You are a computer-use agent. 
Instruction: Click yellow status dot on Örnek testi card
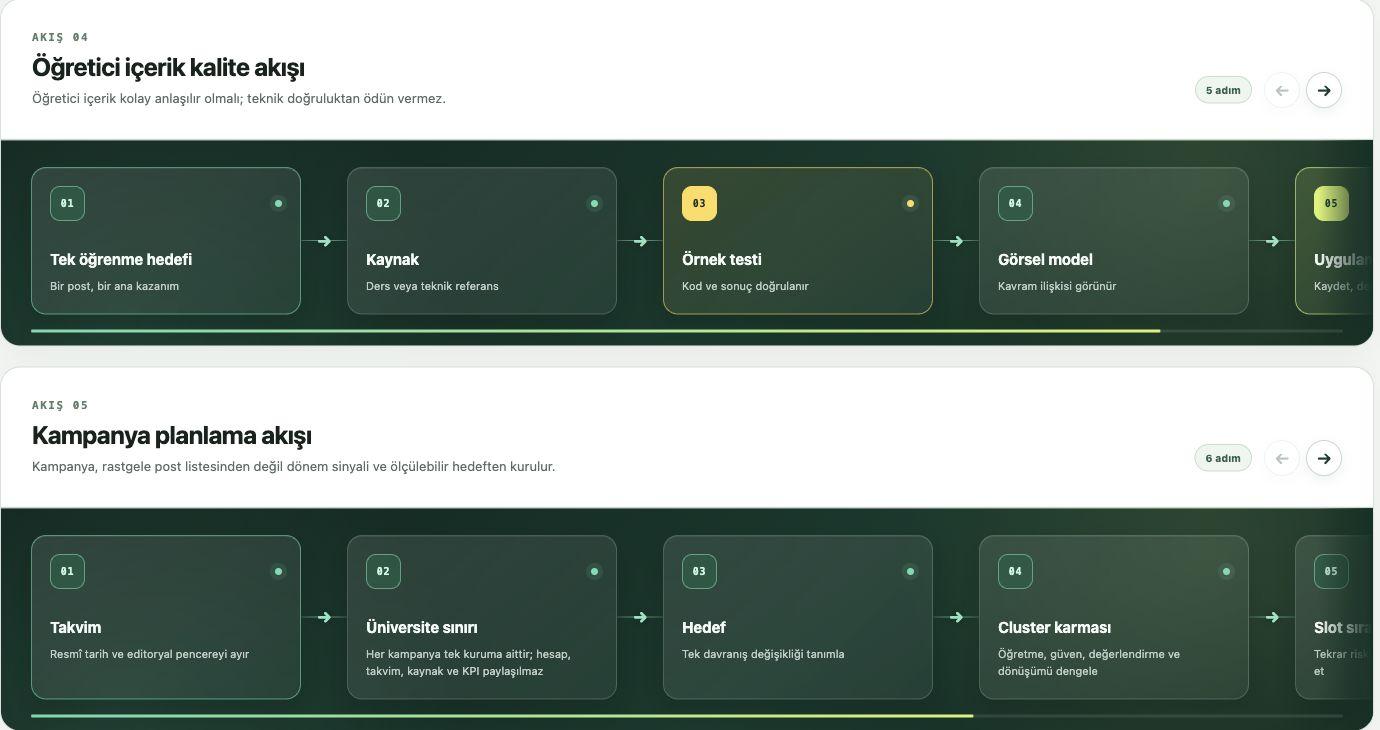point(910,203)
